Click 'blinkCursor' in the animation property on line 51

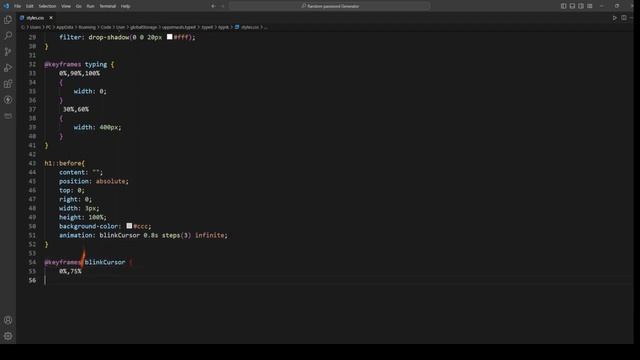click(x=120, y=235)
